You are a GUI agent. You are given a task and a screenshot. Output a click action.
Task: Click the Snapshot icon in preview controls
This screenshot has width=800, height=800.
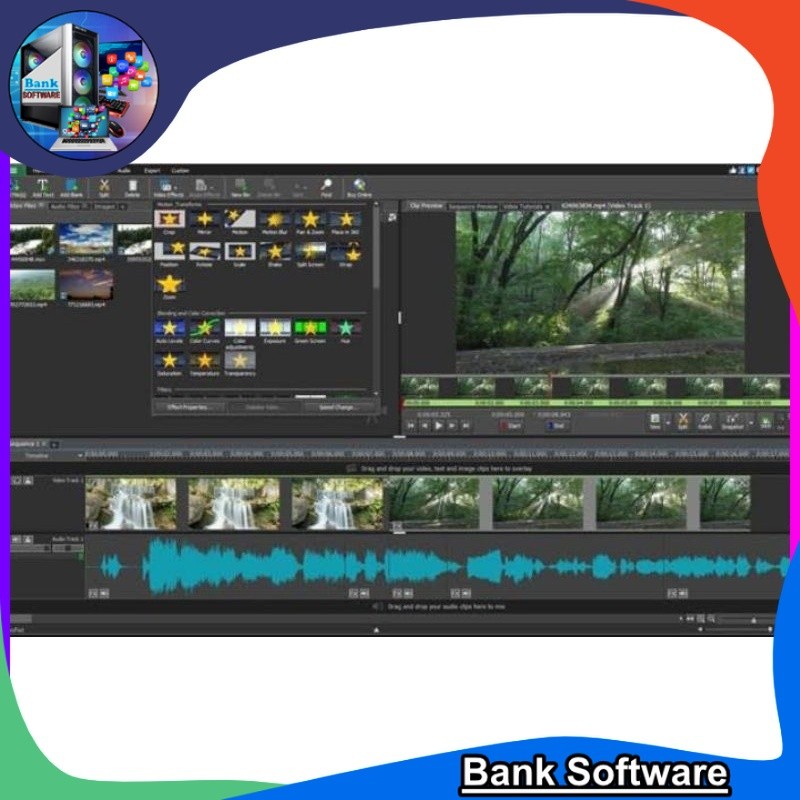(732, 421)
